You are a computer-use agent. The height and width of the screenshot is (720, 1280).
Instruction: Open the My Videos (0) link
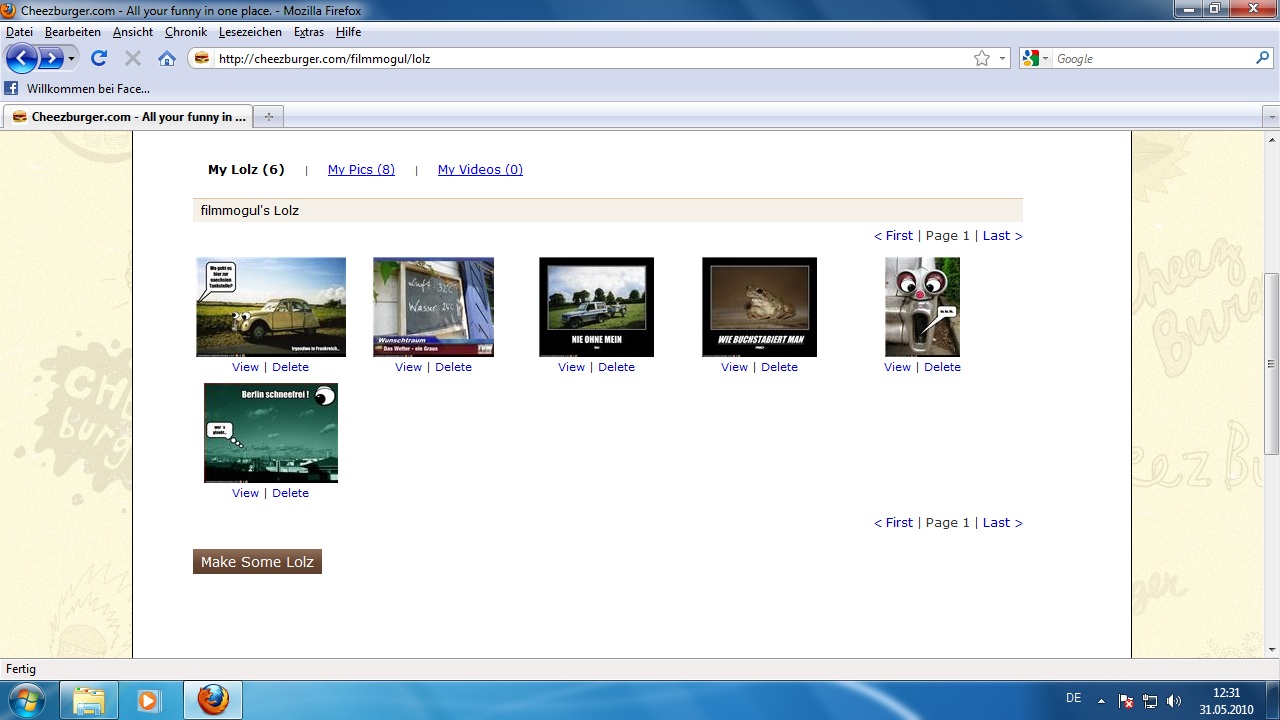480,170
